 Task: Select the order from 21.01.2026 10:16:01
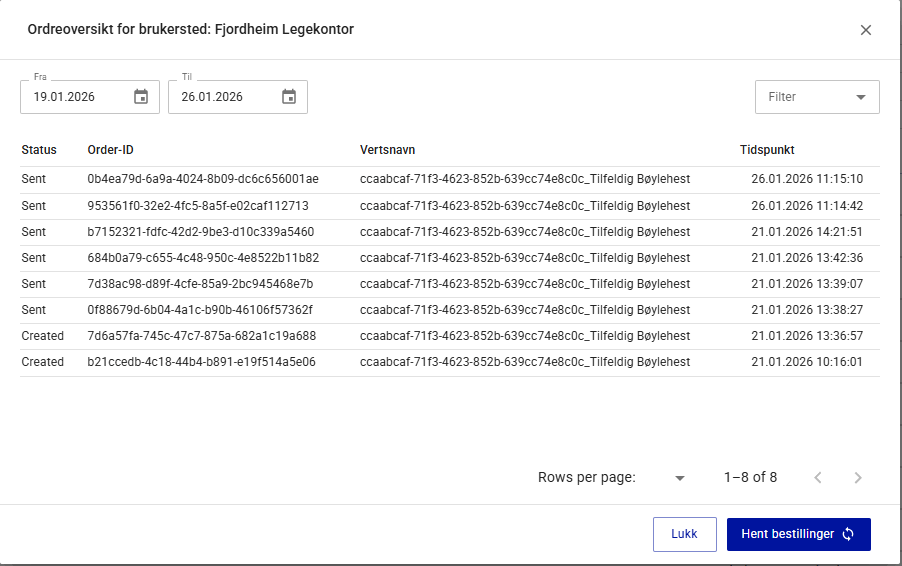(806, 362)
